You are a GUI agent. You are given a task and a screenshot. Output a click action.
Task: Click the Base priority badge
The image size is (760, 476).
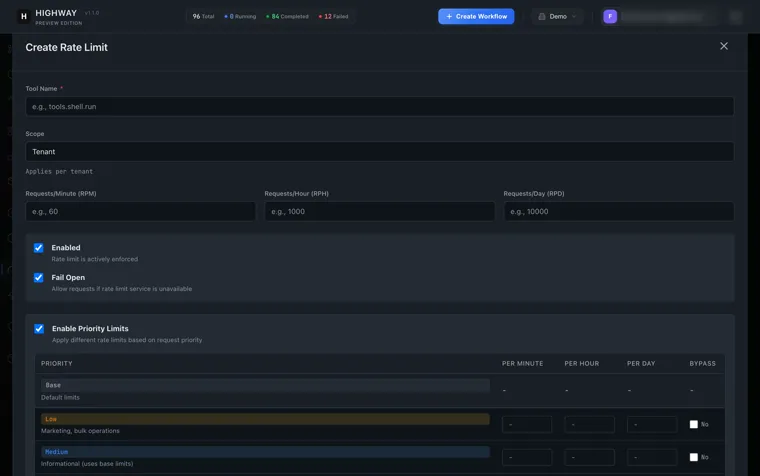(265, 385)
